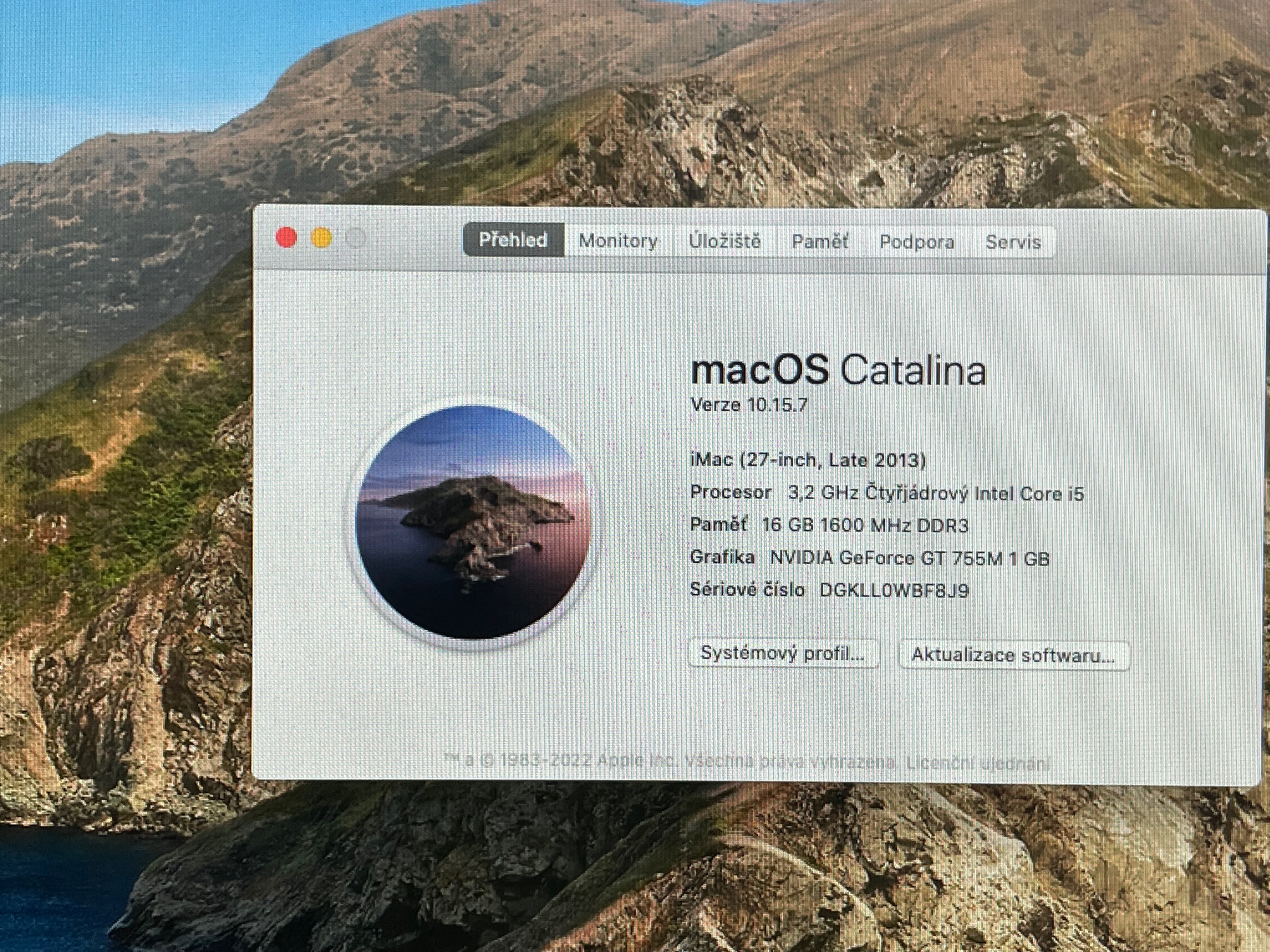
Task: Close the About This Mac window
Action: 287,238
